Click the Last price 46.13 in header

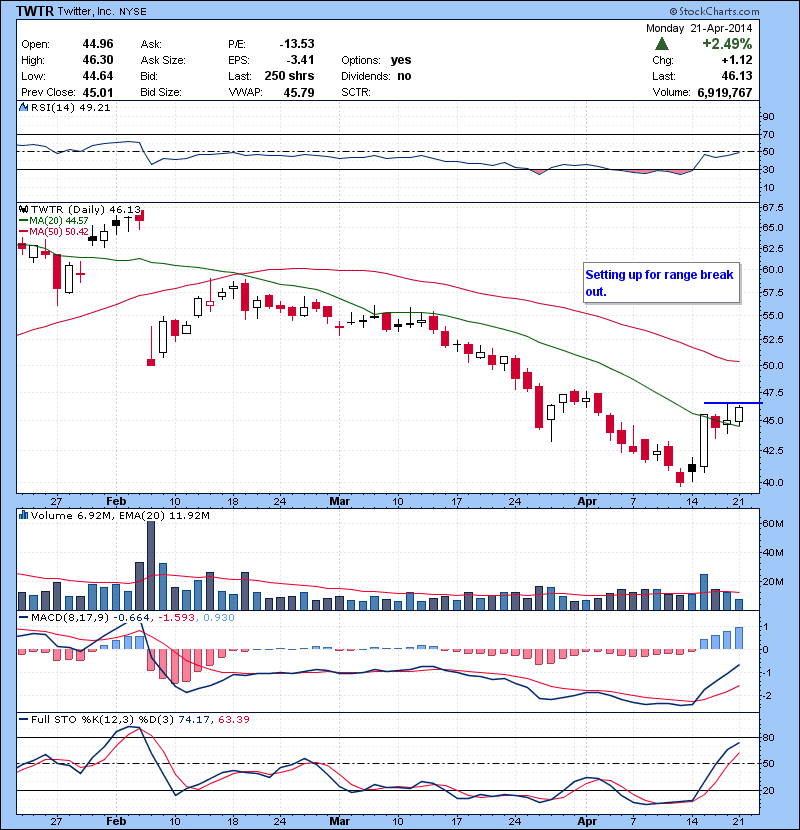pyautogui.click(x=737, y=76)
